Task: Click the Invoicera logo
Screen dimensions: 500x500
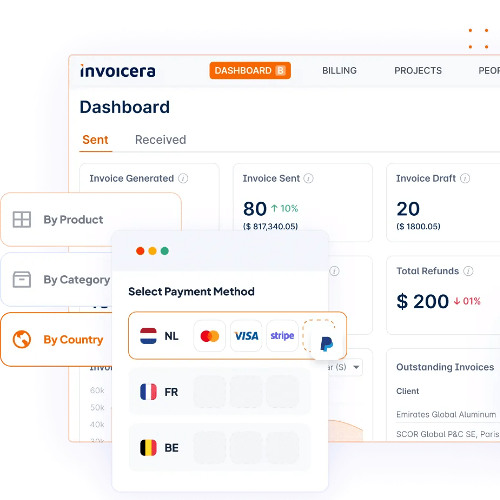Action: 118,71
